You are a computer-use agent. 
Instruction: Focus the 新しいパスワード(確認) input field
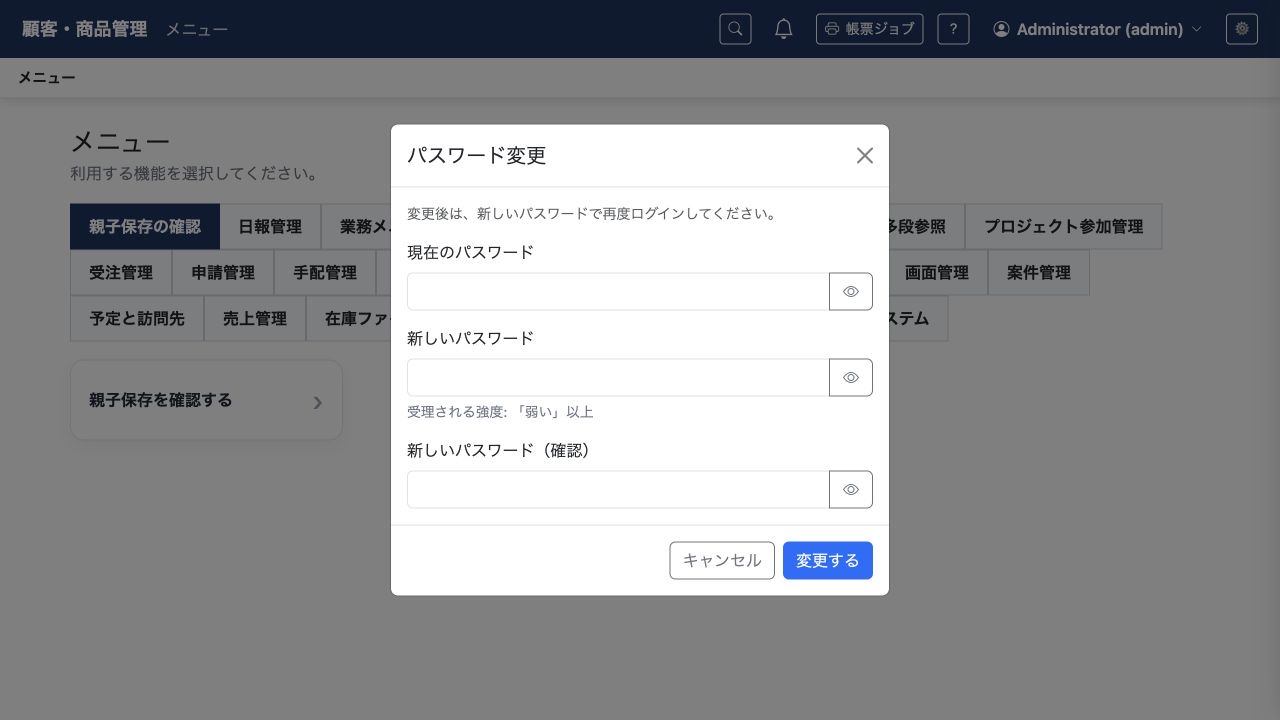click(x=618, y=490)
